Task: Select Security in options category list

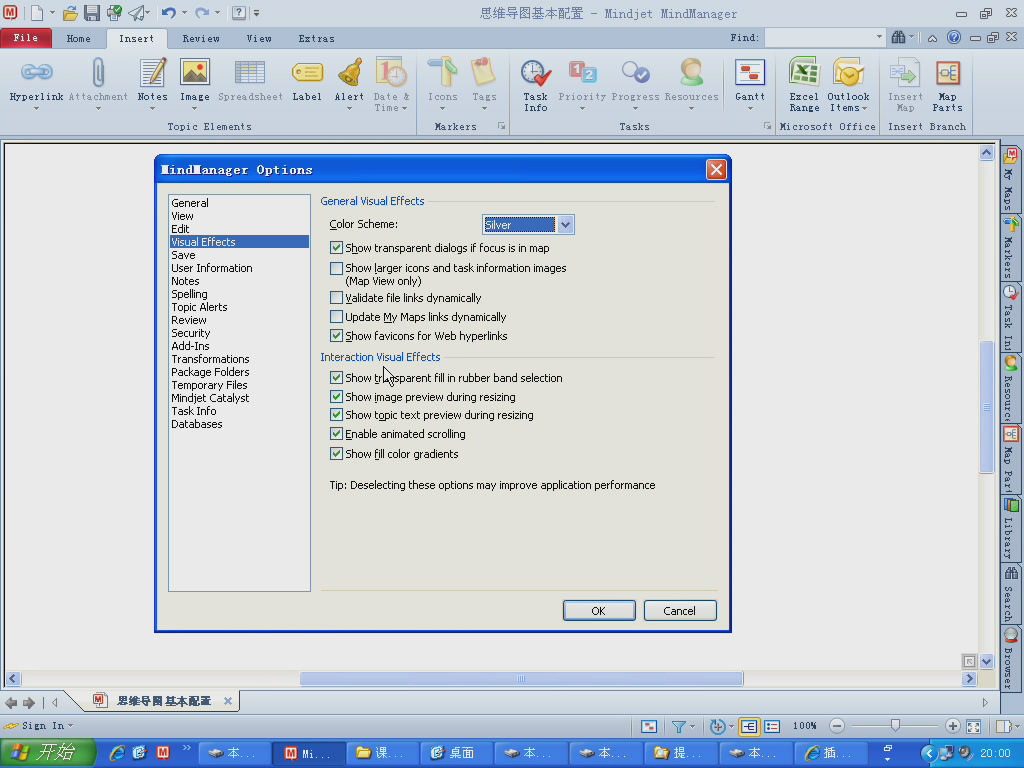Action: point(191,333)
